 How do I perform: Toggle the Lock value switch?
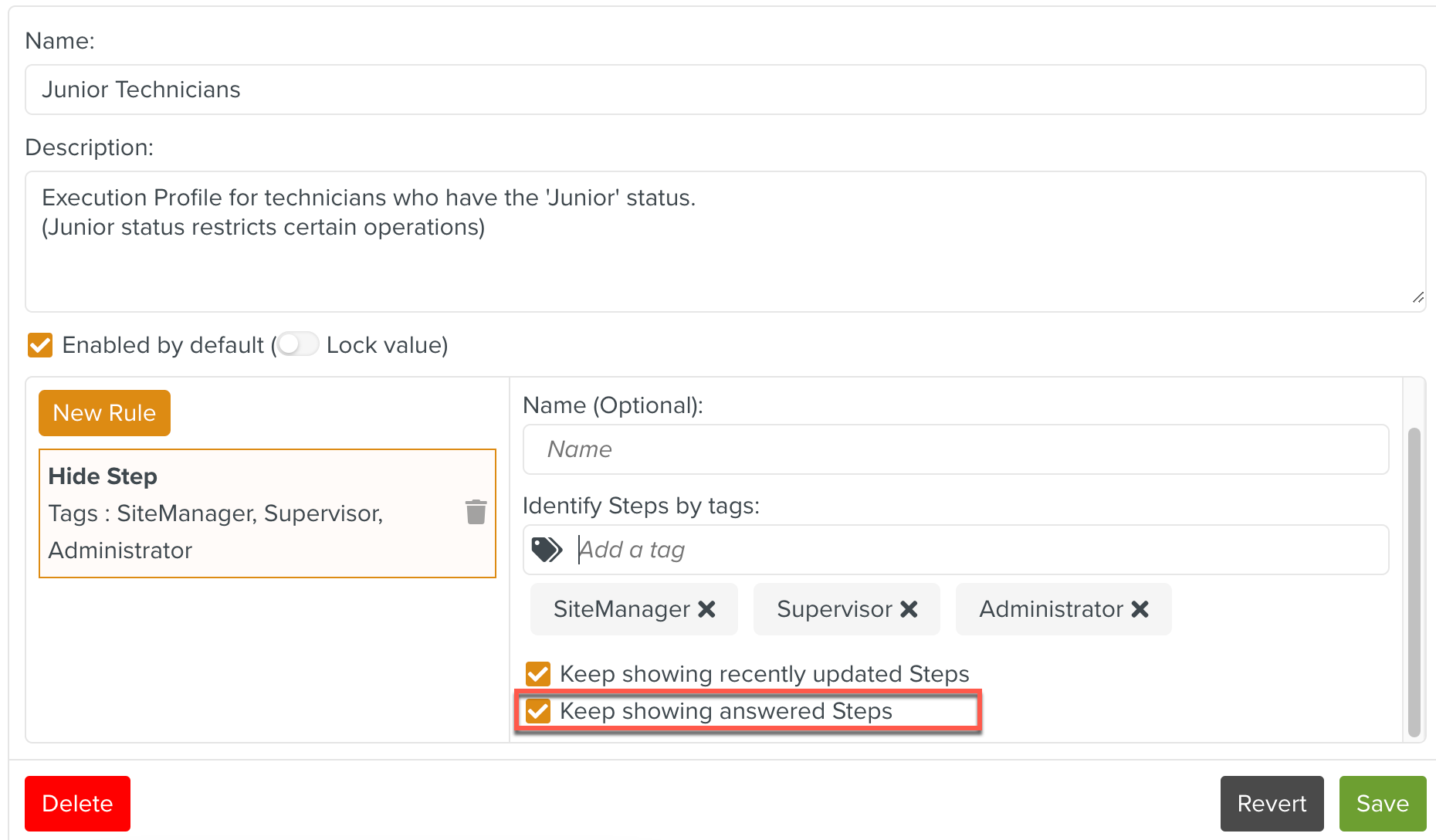click(x=298, y=344)
